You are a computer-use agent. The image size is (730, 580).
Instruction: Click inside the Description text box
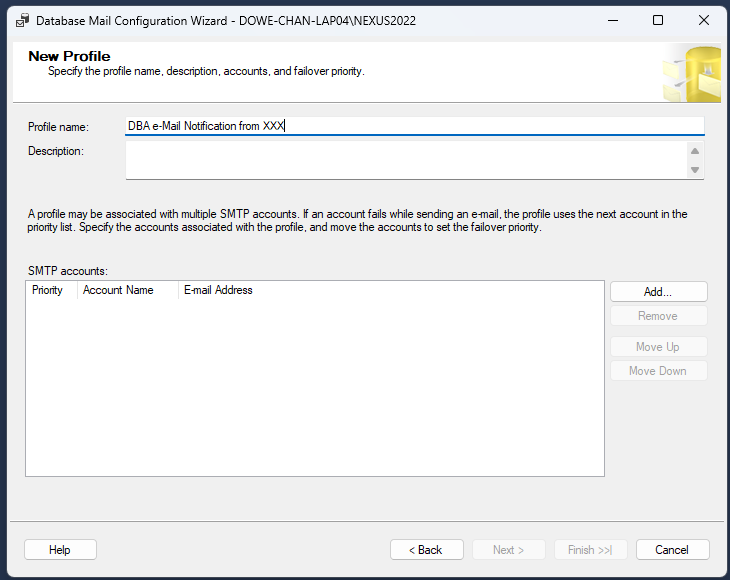click(405, 160)
